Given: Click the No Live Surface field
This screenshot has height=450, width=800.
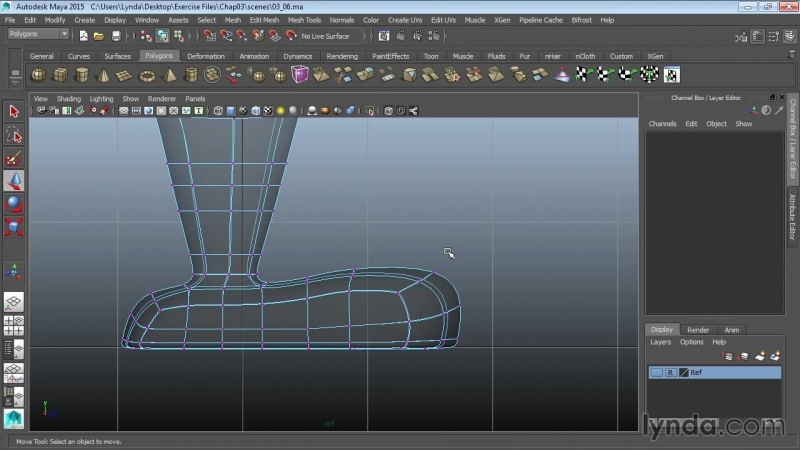Looking at the screenshot, I should pyautogui.click(x=329, y=36).
